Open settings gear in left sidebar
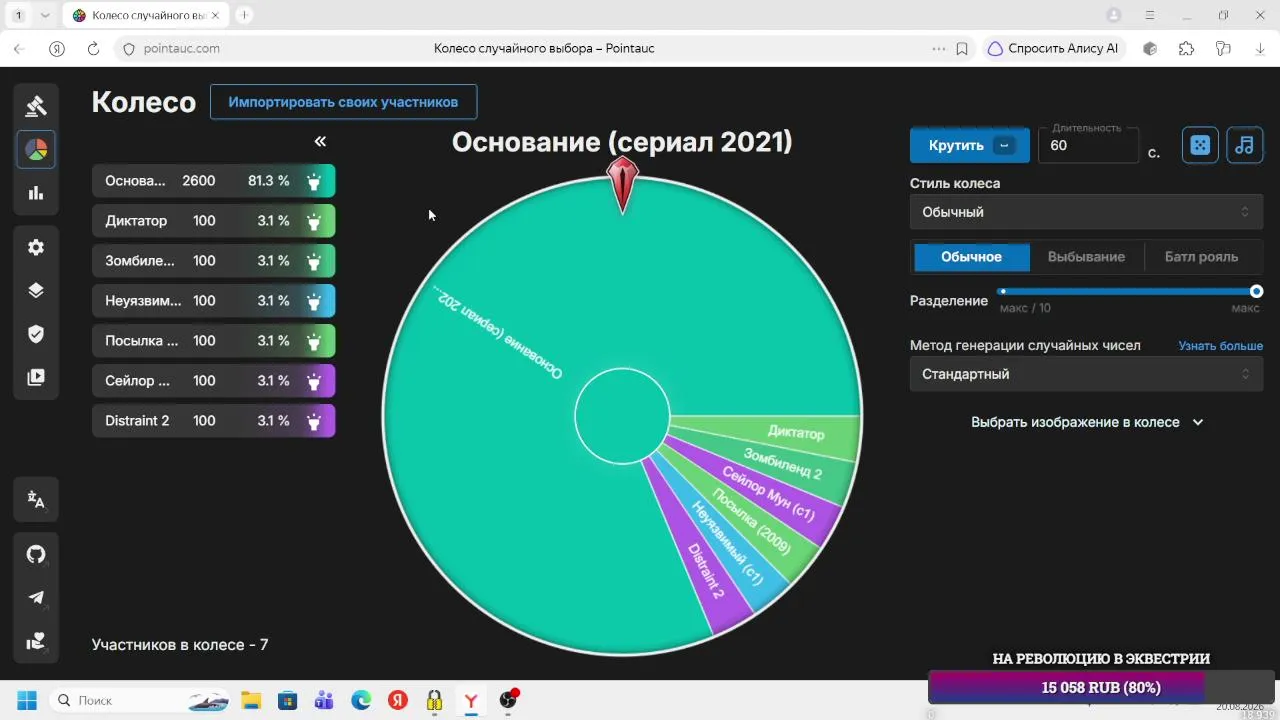This screenshot has height=720, width=1280. click(36, 247)
